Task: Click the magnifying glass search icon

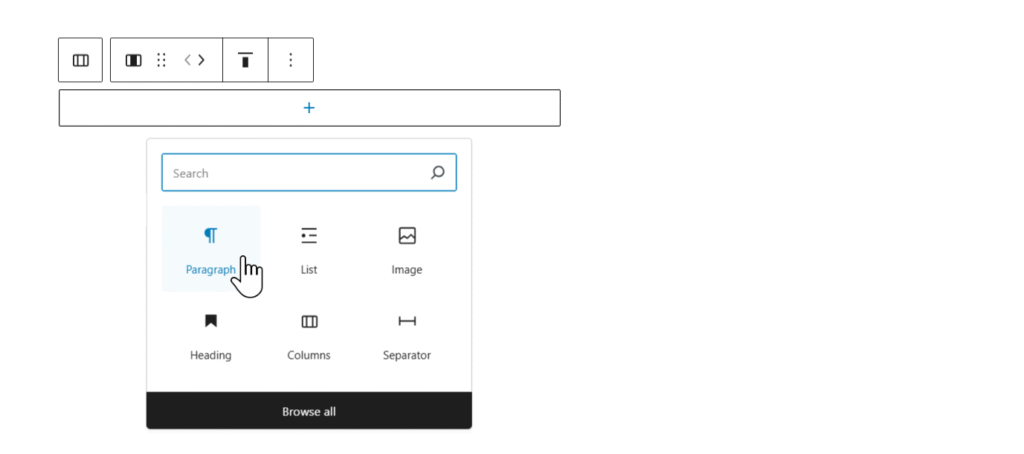Action: [437, 173]
